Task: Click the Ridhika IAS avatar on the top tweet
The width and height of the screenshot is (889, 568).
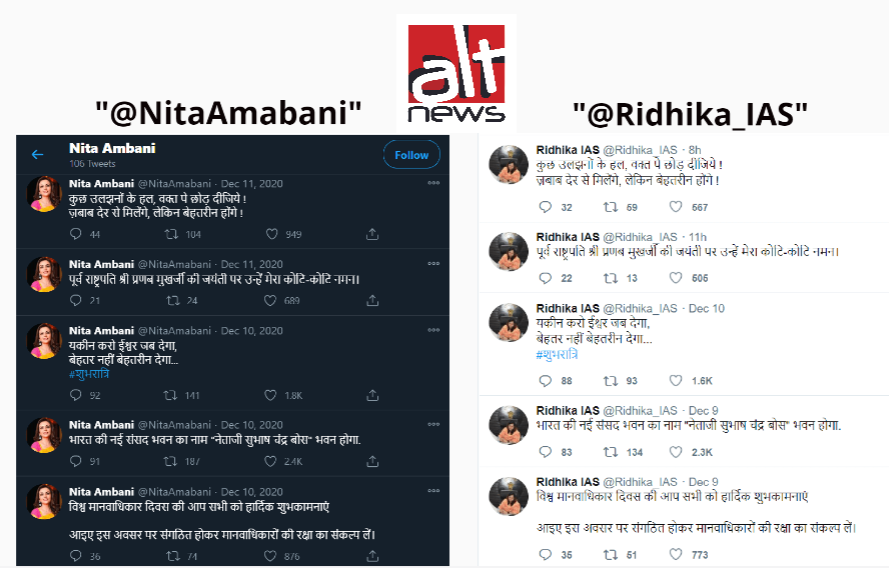Action: coord(509,164)
